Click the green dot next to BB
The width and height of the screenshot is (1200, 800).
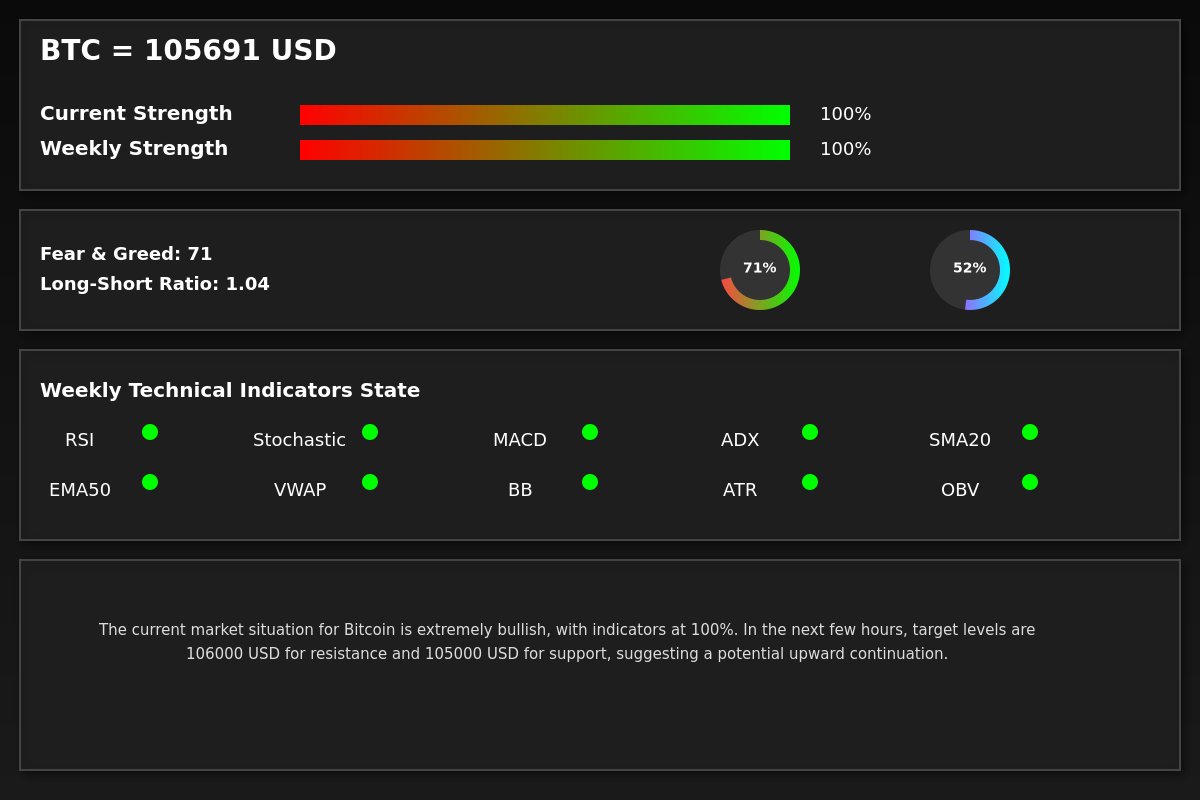tap(590, 482)
